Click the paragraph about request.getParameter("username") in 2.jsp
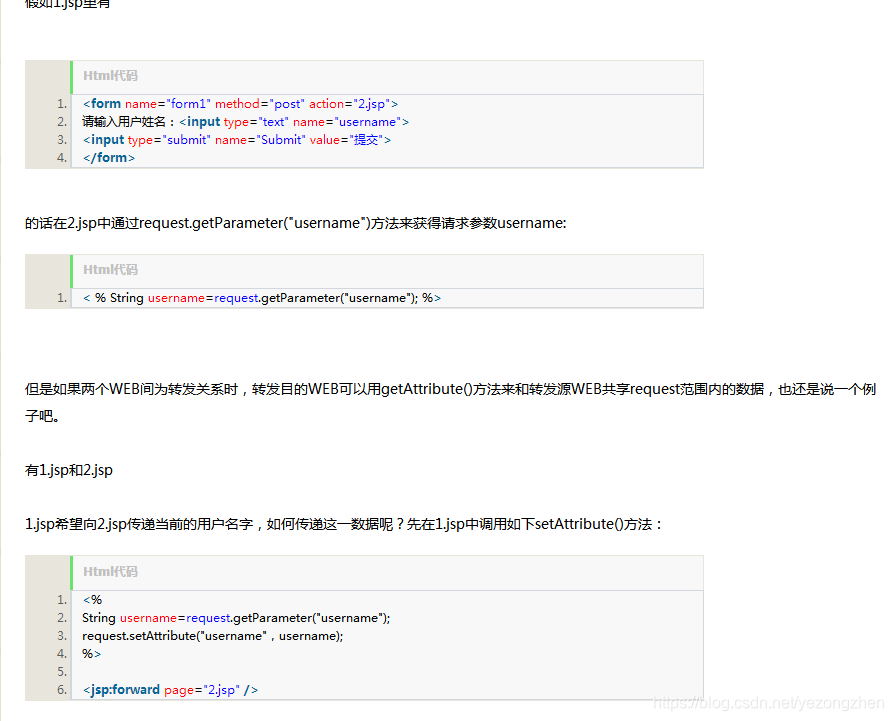Viewport: 893px width, 721px height. point(296,223)
